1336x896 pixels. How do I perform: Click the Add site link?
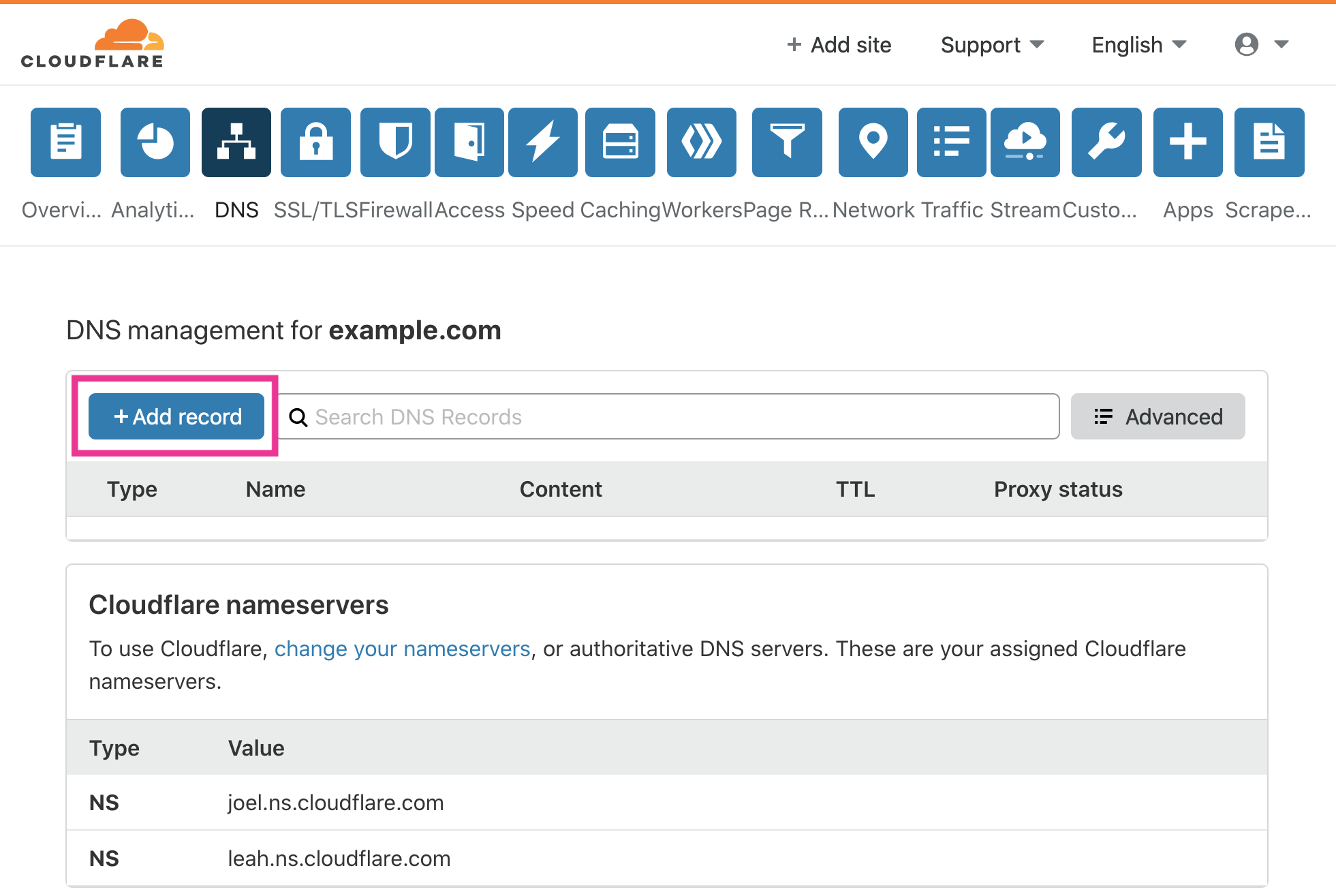tap(839, 45)
